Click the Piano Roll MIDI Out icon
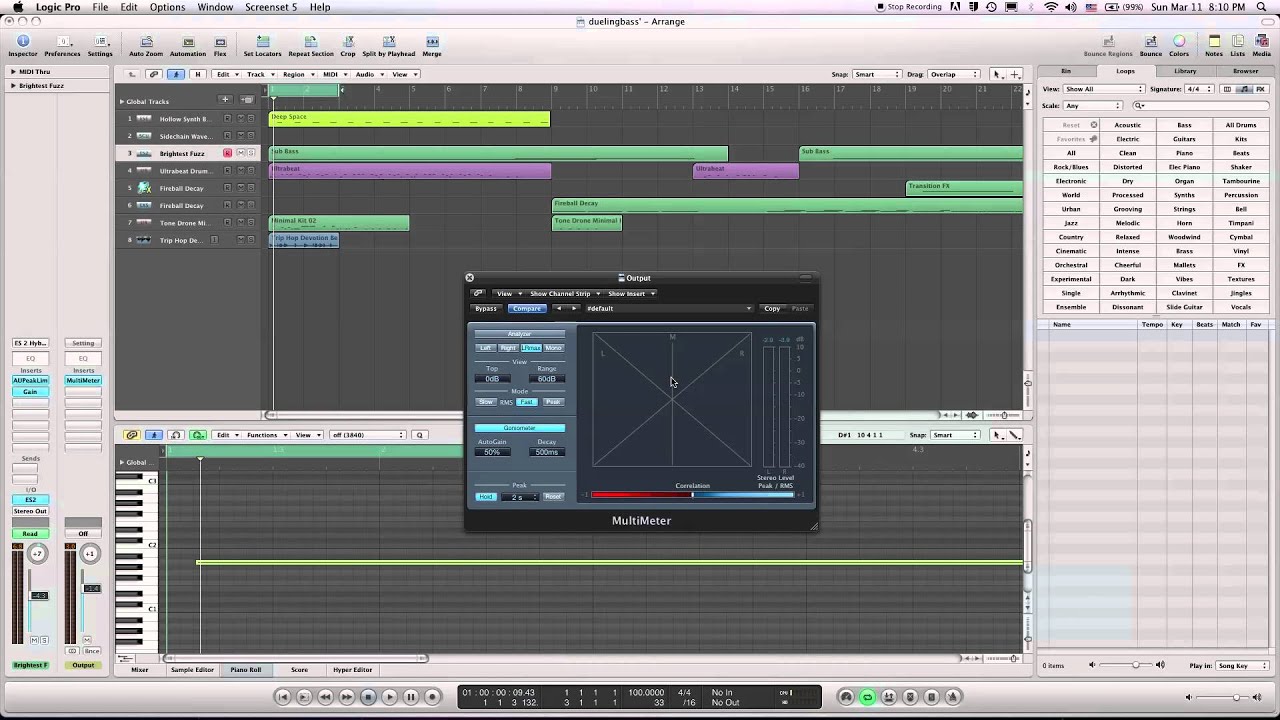Screen dimensions: 1280x720 coord(198,435)
